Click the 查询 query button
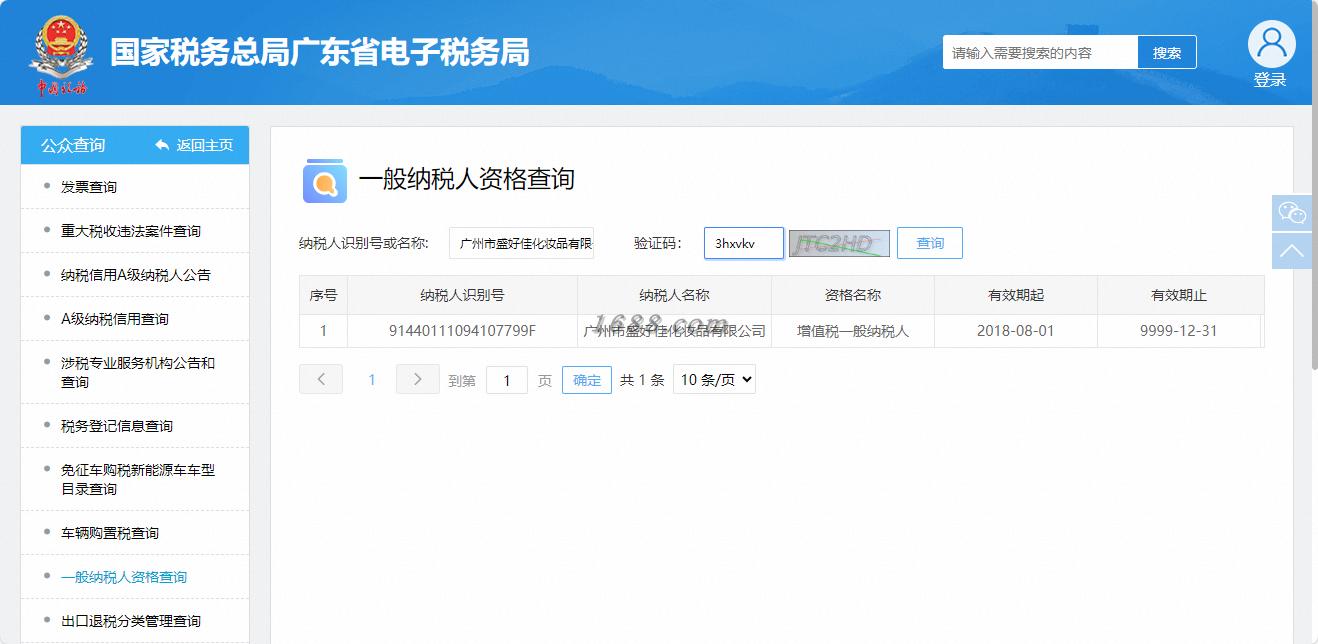The height and width of the screenshot is (644, 1318). (930, 243)
